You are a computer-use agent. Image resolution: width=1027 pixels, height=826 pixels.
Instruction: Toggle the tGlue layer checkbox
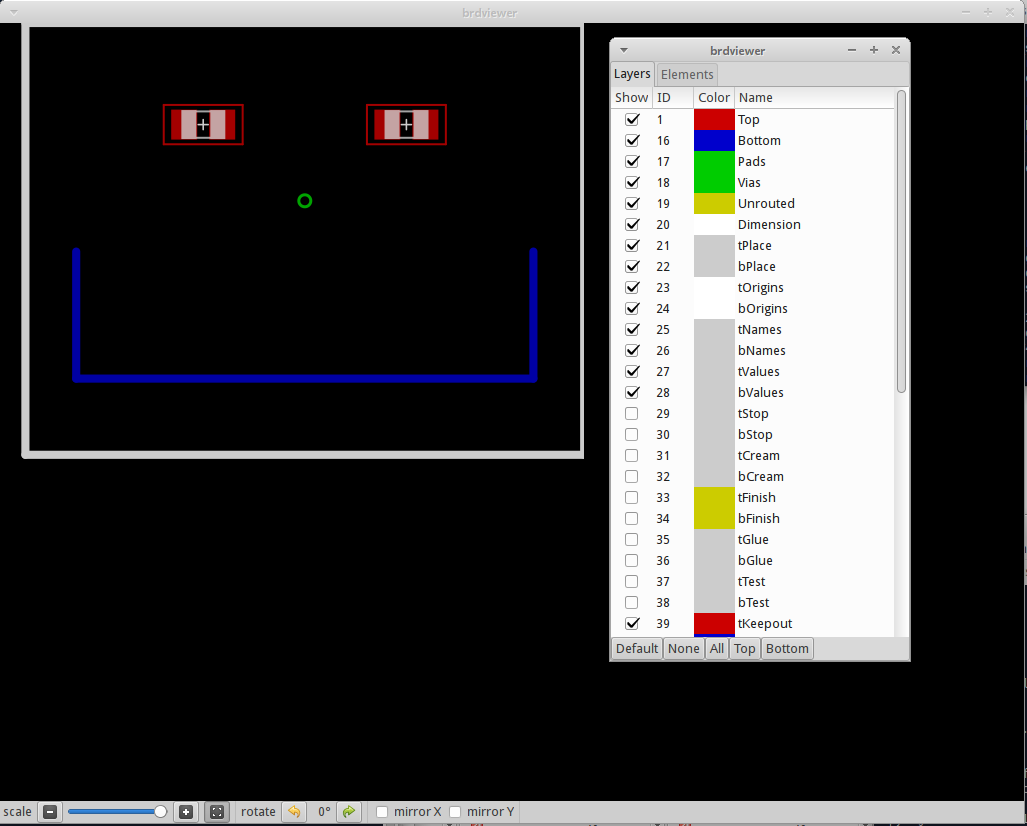coord(631,539)
